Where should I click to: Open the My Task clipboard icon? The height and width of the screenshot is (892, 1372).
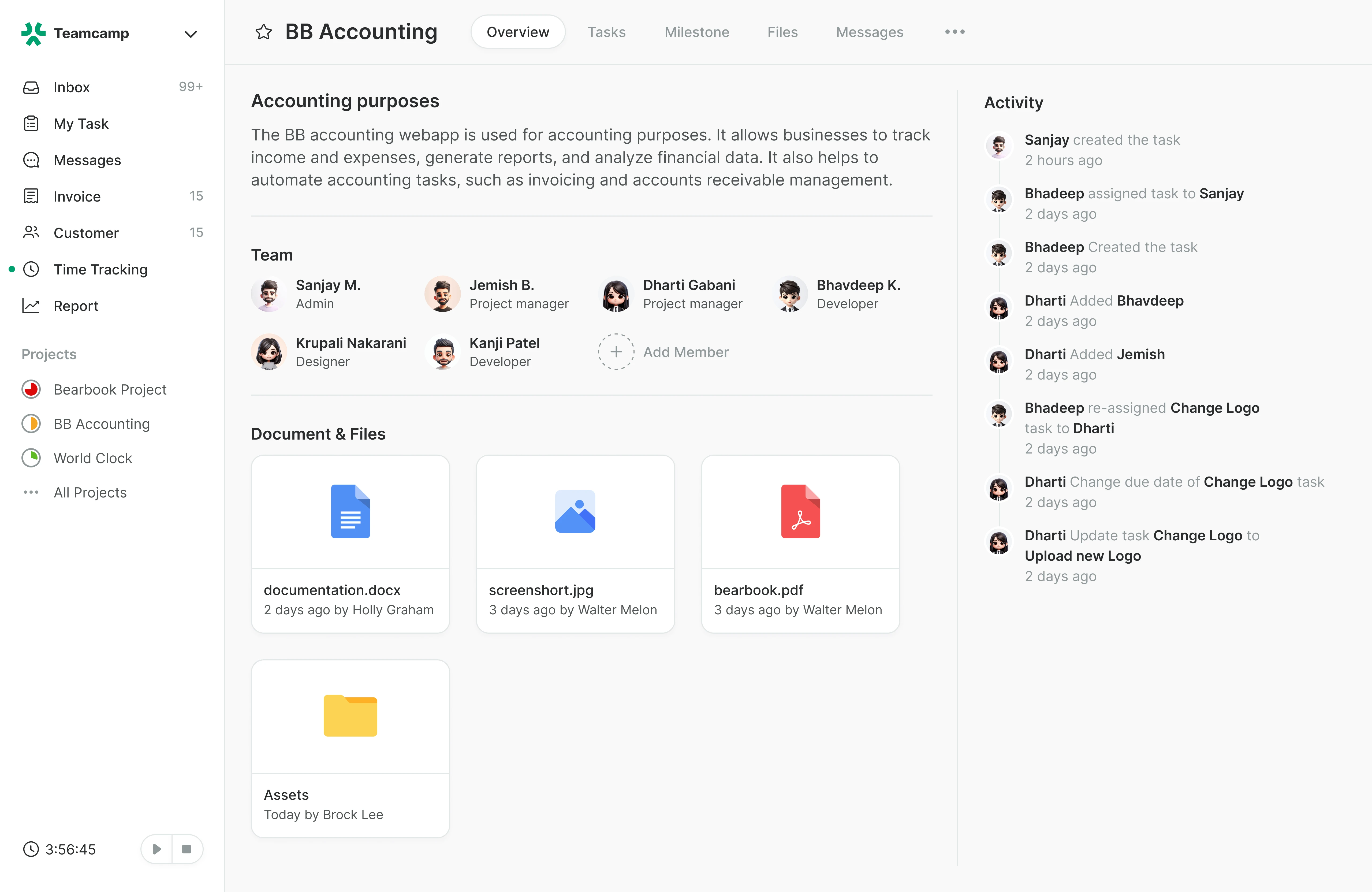click(x=31, y=123)
